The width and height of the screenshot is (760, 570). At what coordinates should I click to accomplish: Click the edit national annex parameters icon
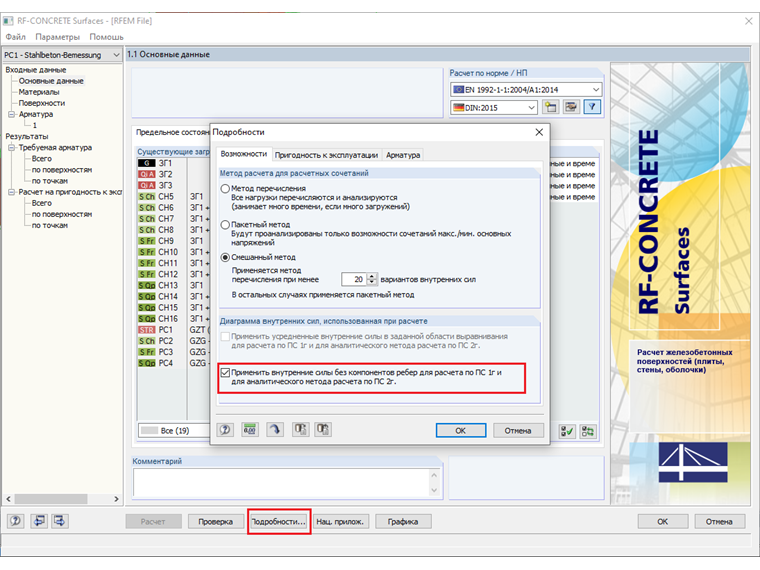pyautogui.click(x=571, y=107)
